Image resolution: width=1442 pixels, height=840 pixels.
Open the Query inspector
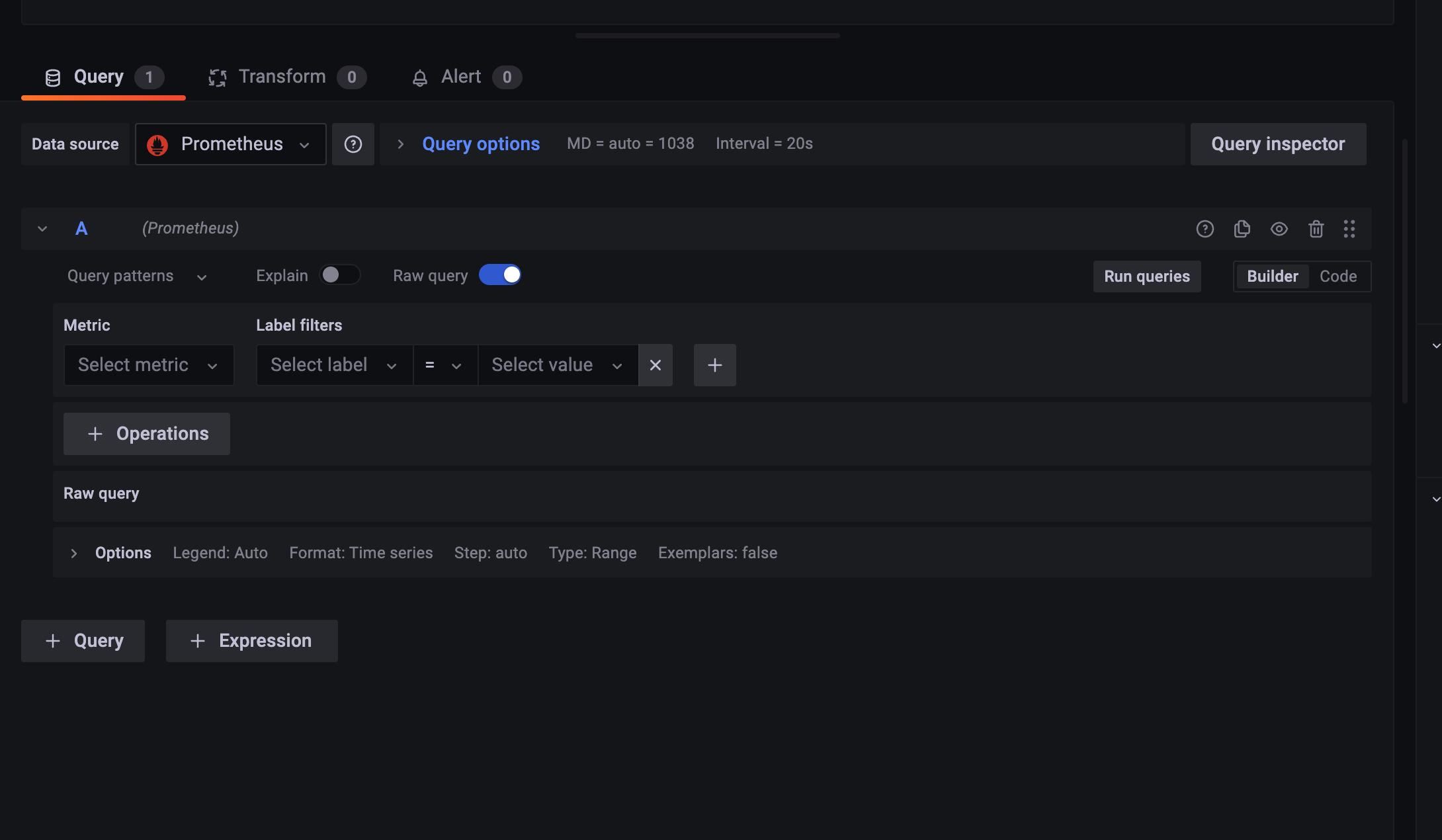pyautogui.click(x=1277, y=144)
